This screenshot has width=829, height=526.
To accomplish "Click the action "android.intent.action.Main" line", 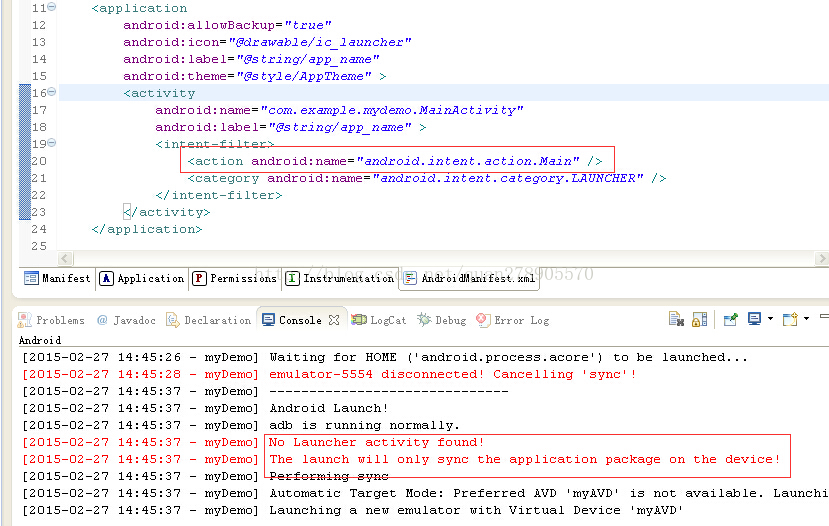I will click(395, 161).
